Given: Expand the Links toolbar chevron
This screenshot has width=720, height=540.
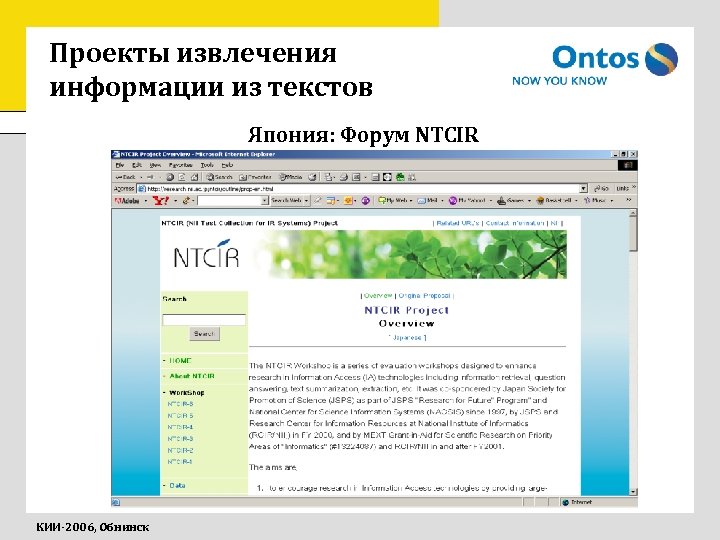Looking at the screenshot, I should pyautogui.click(x=634, y=187).
